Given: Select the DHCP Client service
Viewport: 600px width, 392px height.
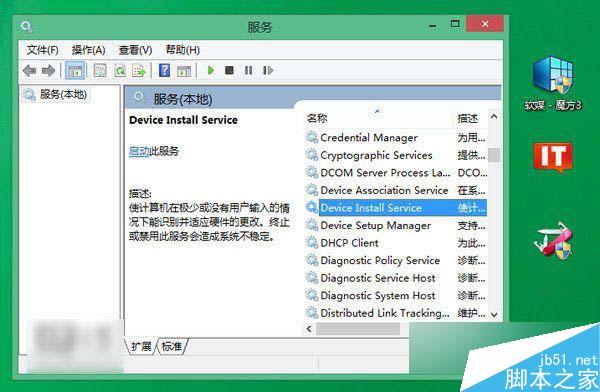Looking at the screenshot, I should point(396,243).
